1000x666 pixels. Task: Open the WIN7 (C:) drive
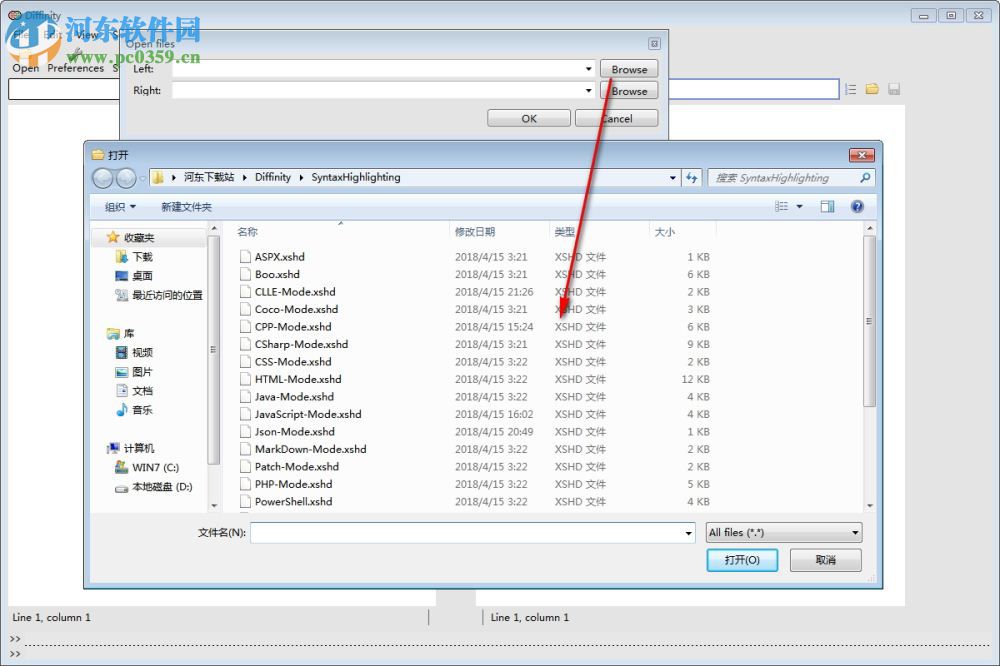[147, 467]
